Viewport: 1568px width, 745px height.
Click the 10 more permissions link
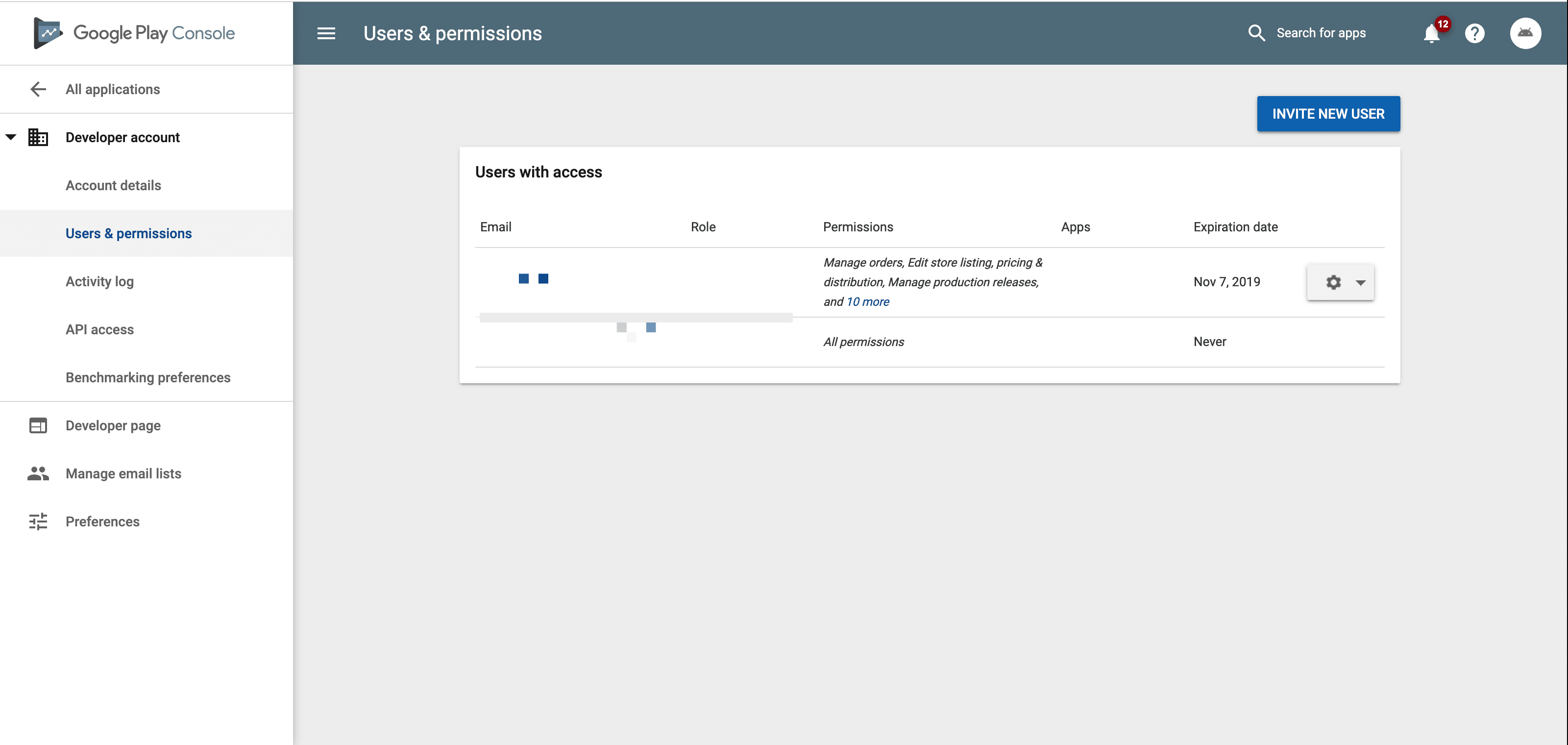(867, 302)
